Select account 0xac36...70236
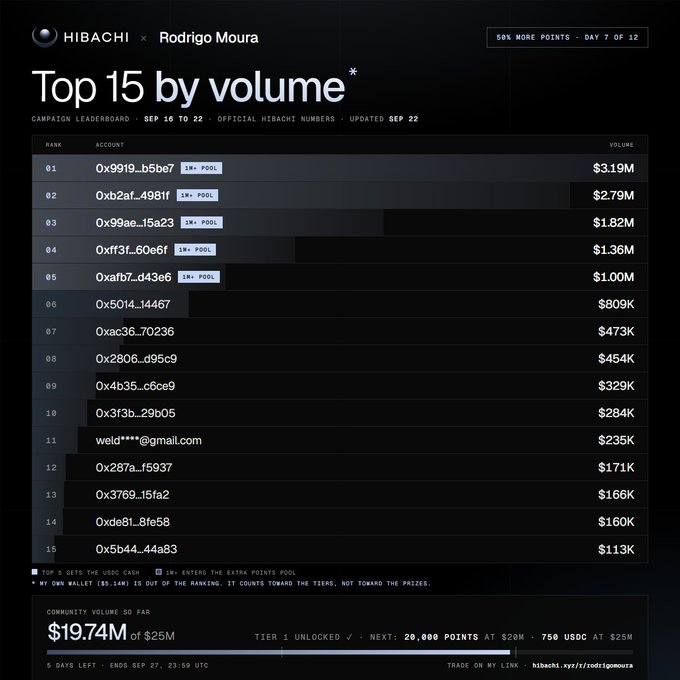This screenshot has width=680, height=680. 135,332
